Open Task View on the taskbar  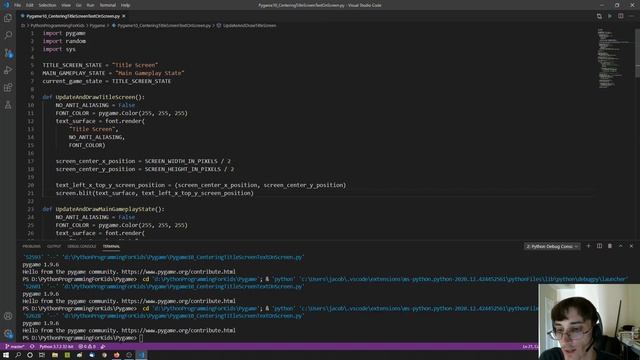[x=42, y=355]
